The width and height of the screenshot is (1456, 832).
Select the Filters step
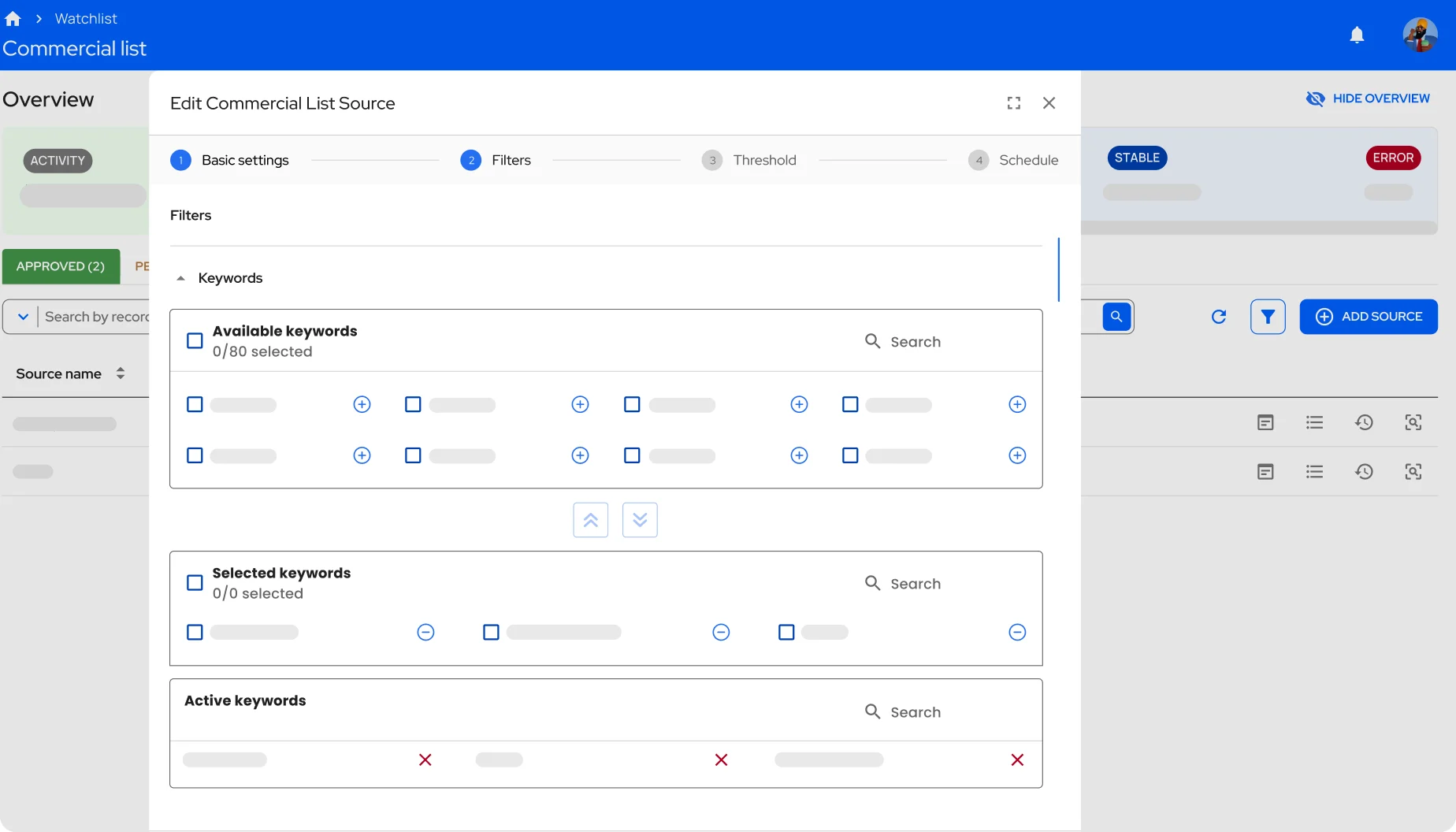point(496,160)
